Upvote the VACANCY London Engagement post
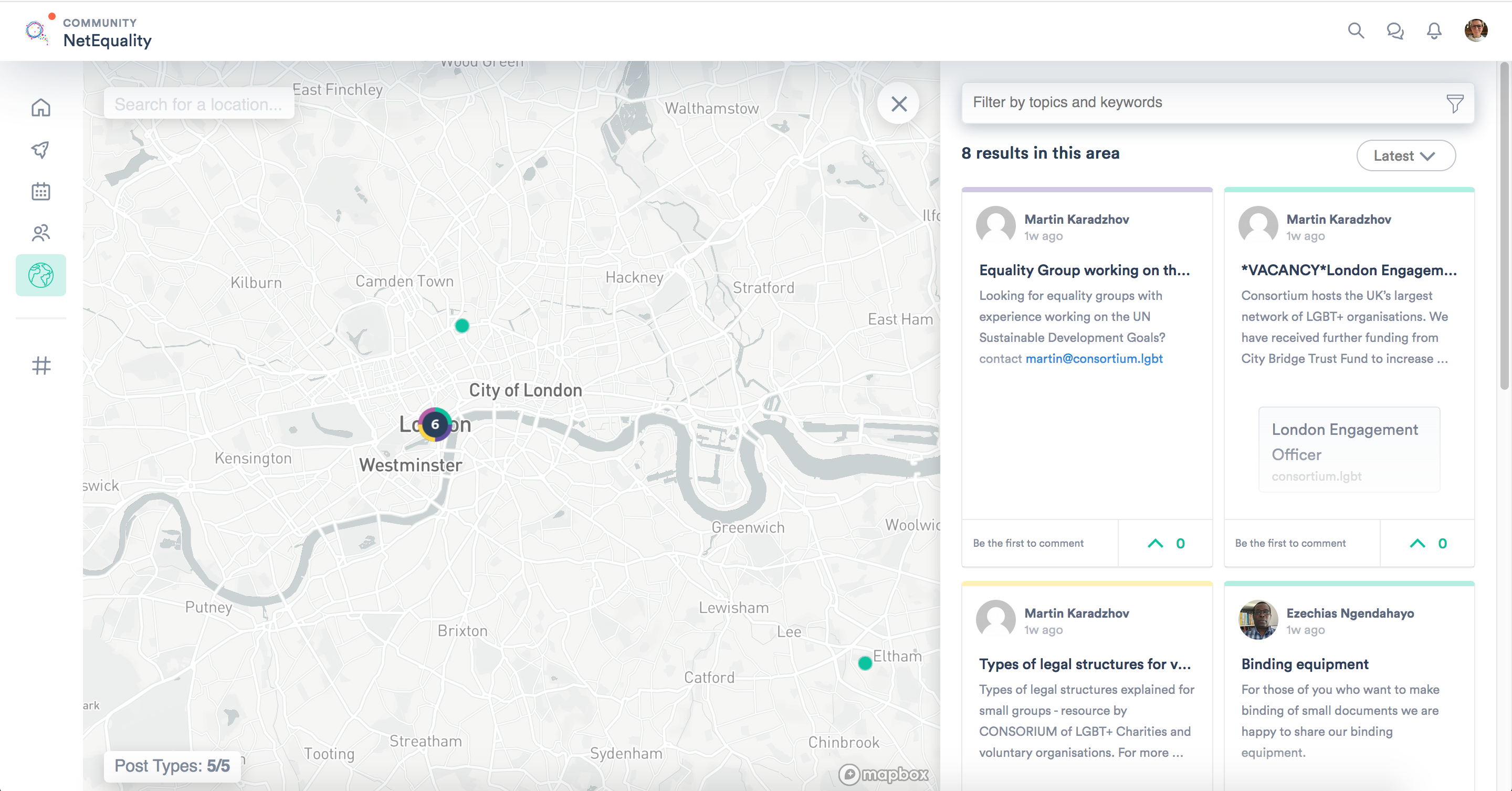The width and height of the screenshot is (1512, 791). point(1427,543)
